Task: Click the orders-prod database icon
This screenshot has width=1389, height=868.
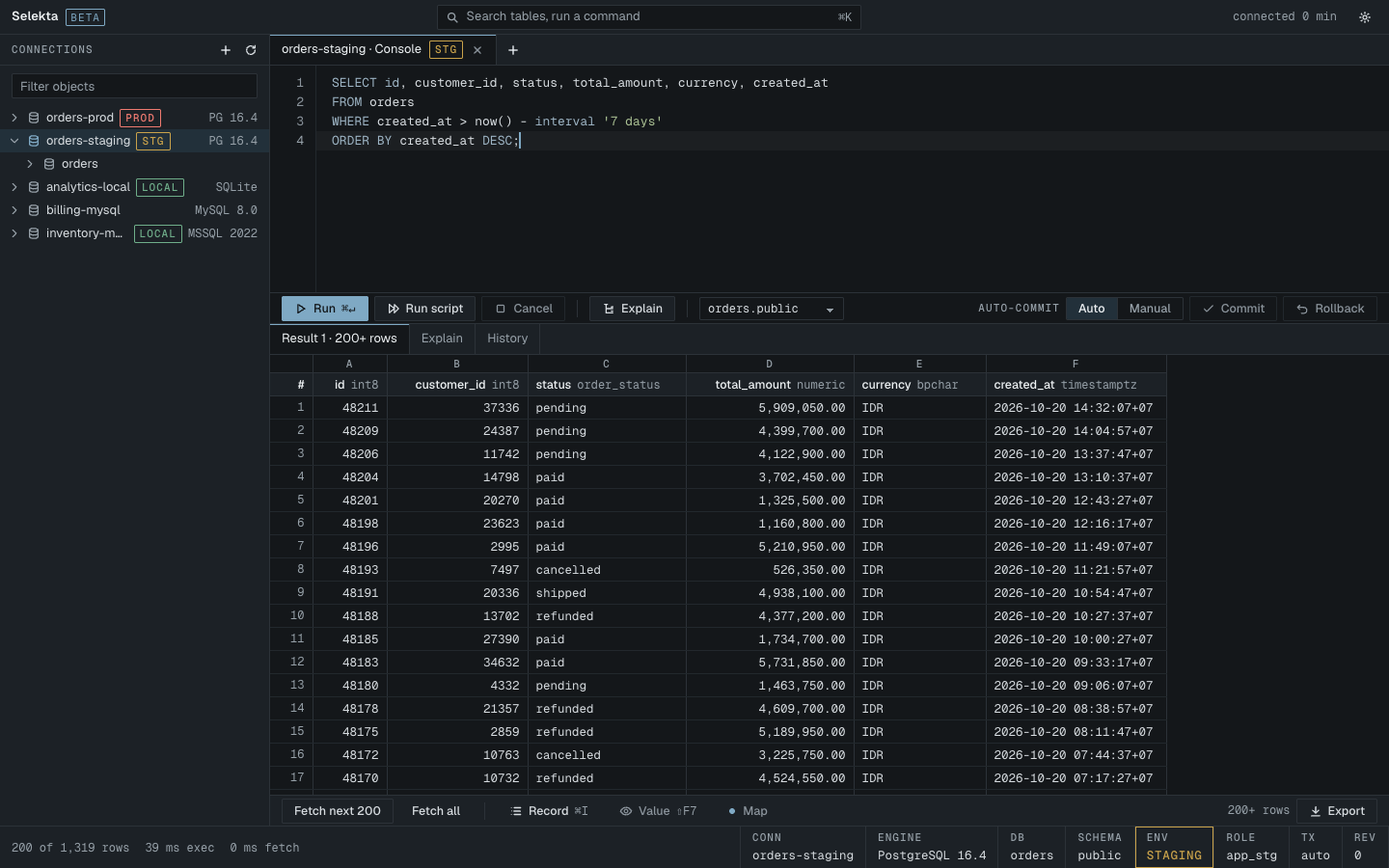Action: click(x=34, y=118)
